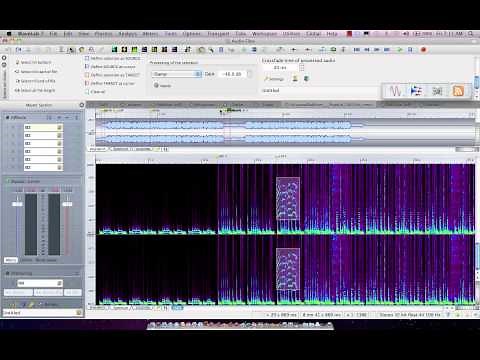Click the right master level fader handle
Screen dimensions: 480x360
[x=67, y=204]
